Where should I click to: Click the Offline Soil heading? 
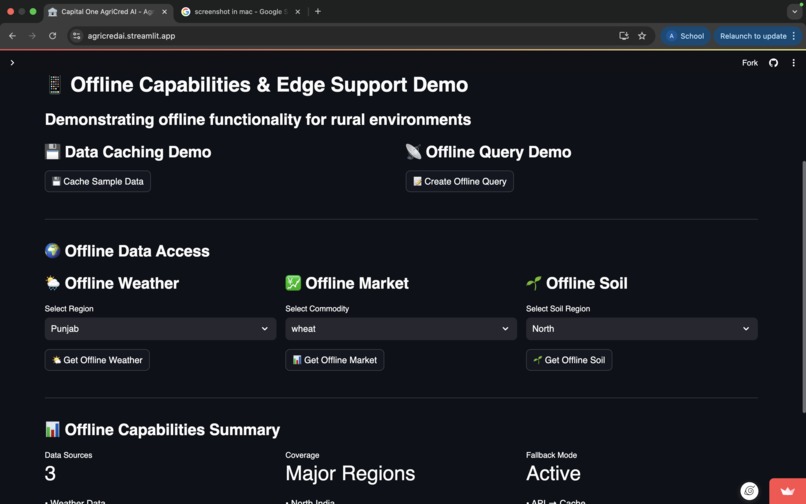pos(577,283)
